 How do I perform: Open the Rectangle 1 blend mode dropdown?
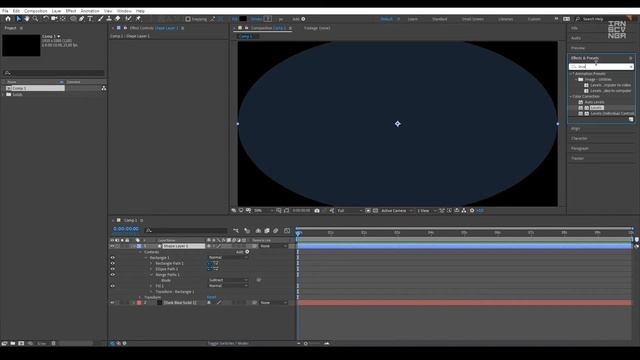pyautogui.click(x=228, y=258)
